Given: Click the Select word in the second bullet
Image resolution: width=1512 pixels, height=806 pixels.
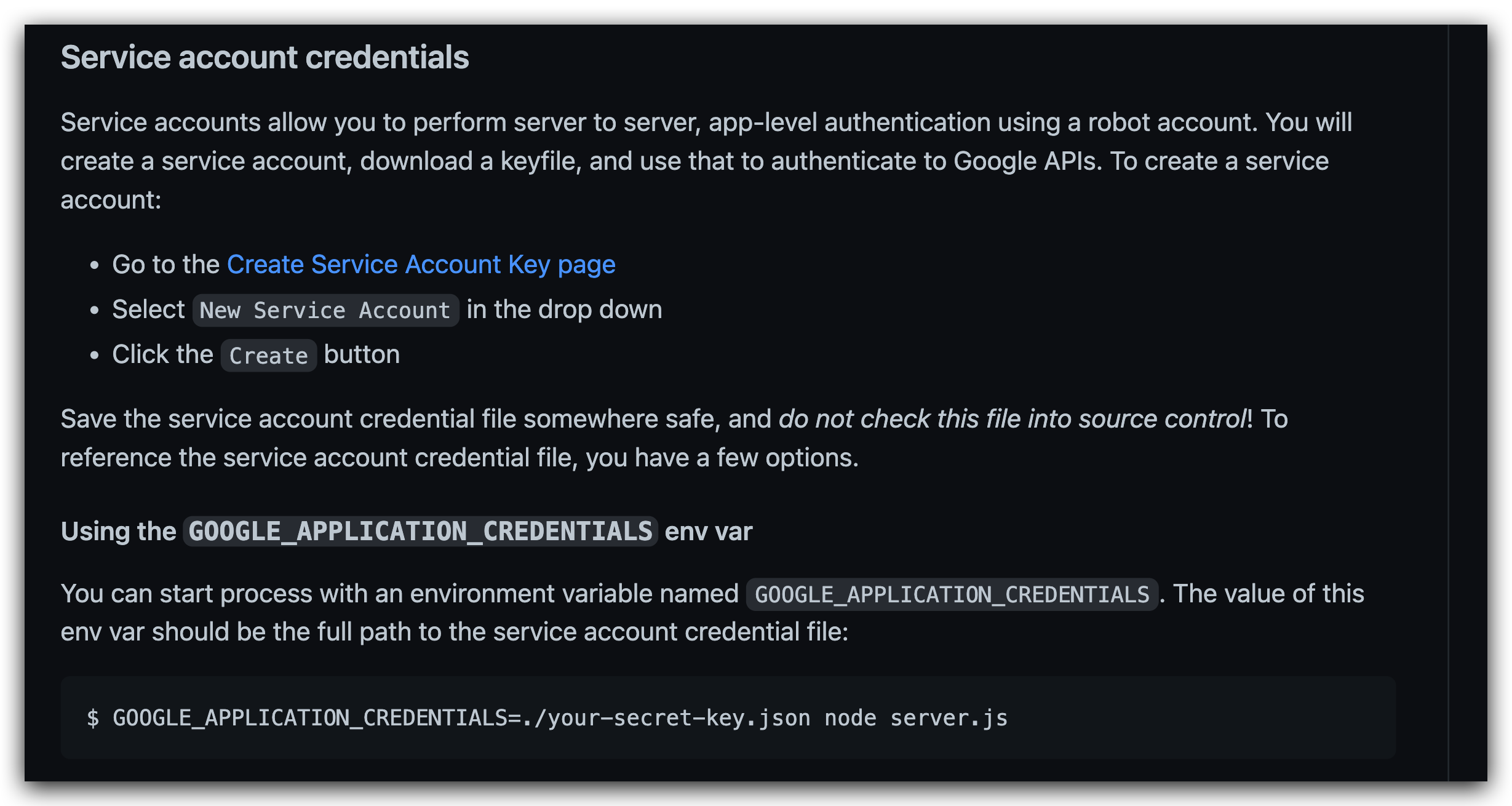Looking at the screenshot, I should tap(148, 309).
